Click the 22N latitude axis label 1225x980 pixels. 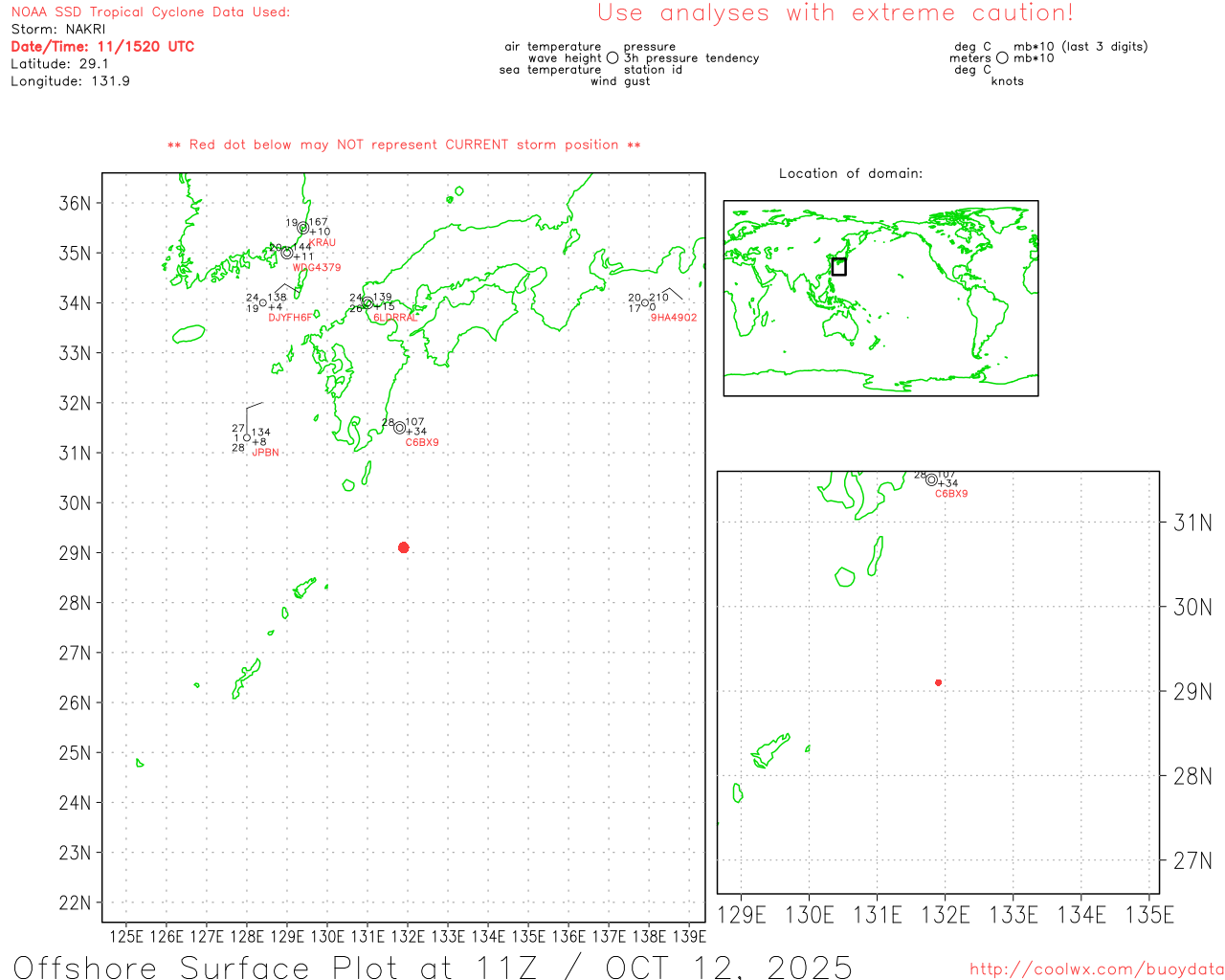click(x=76, y=902)
